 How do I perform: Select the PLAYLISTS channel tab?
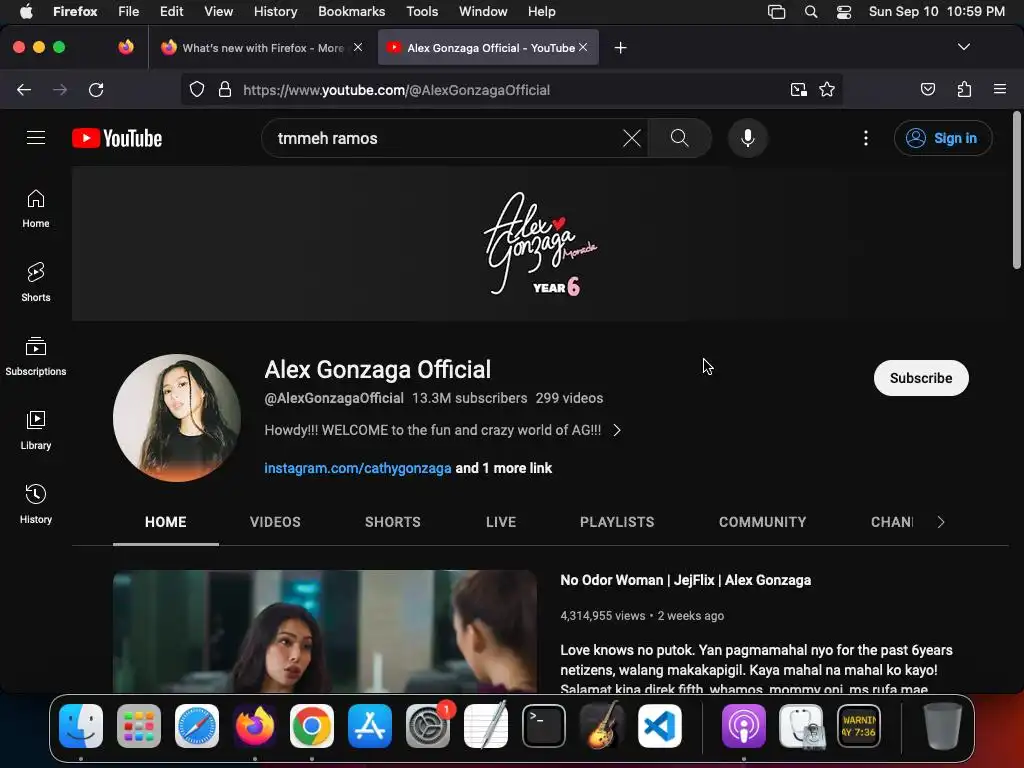[617, 522]
